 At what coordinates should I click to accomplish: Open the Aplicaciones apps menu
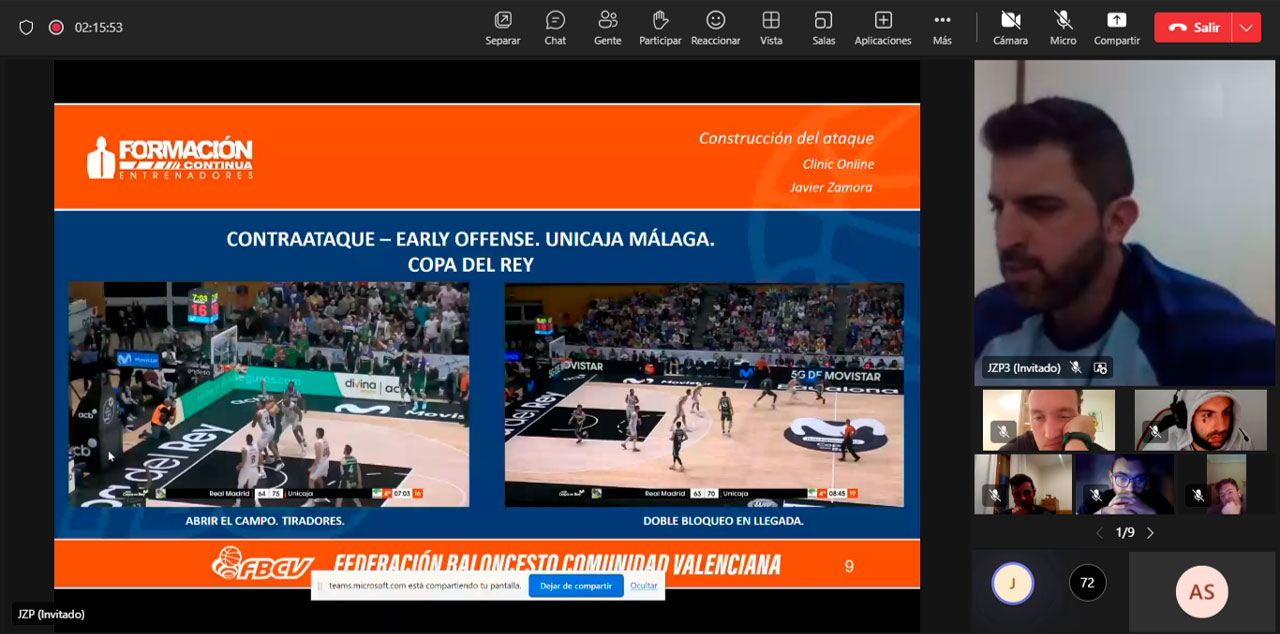point(883,28)
